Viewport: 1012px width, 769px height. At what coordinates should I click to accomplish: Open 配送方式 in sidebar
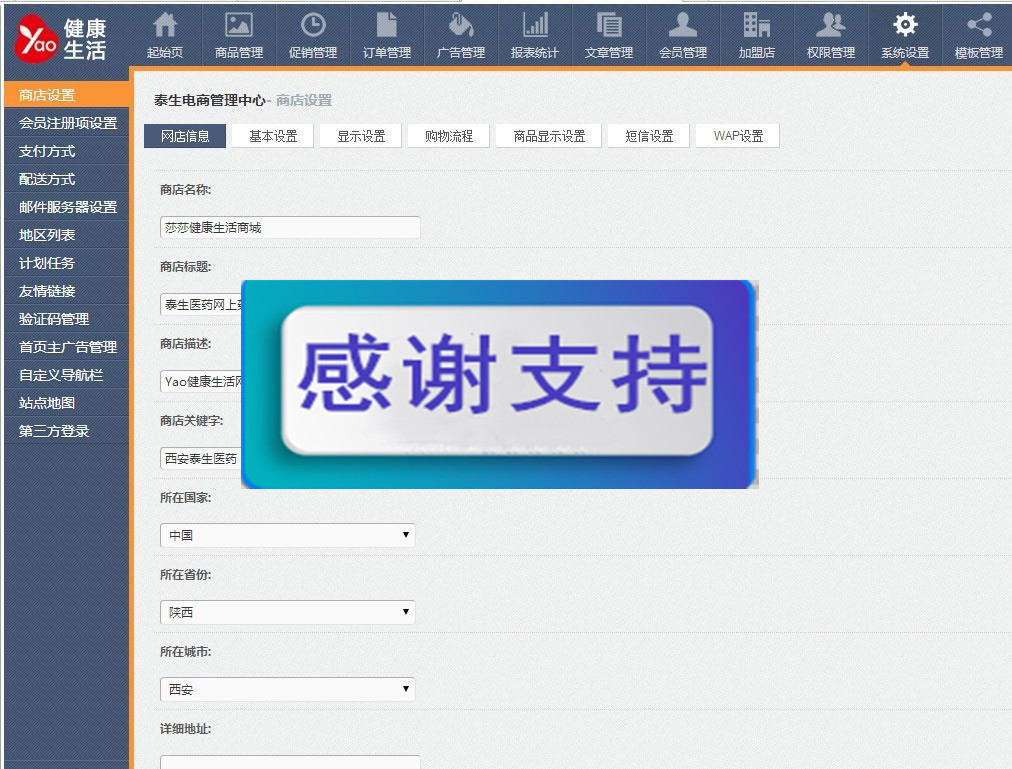click(x=66, y=179)
